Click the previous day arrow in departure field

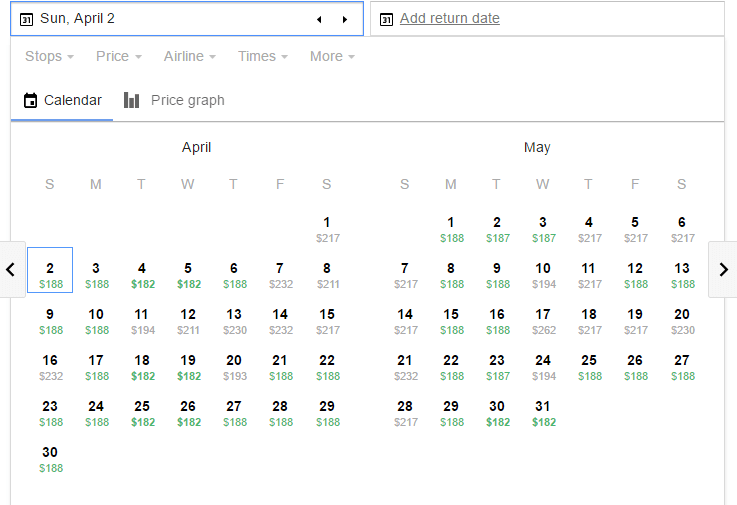pos(319,19)
